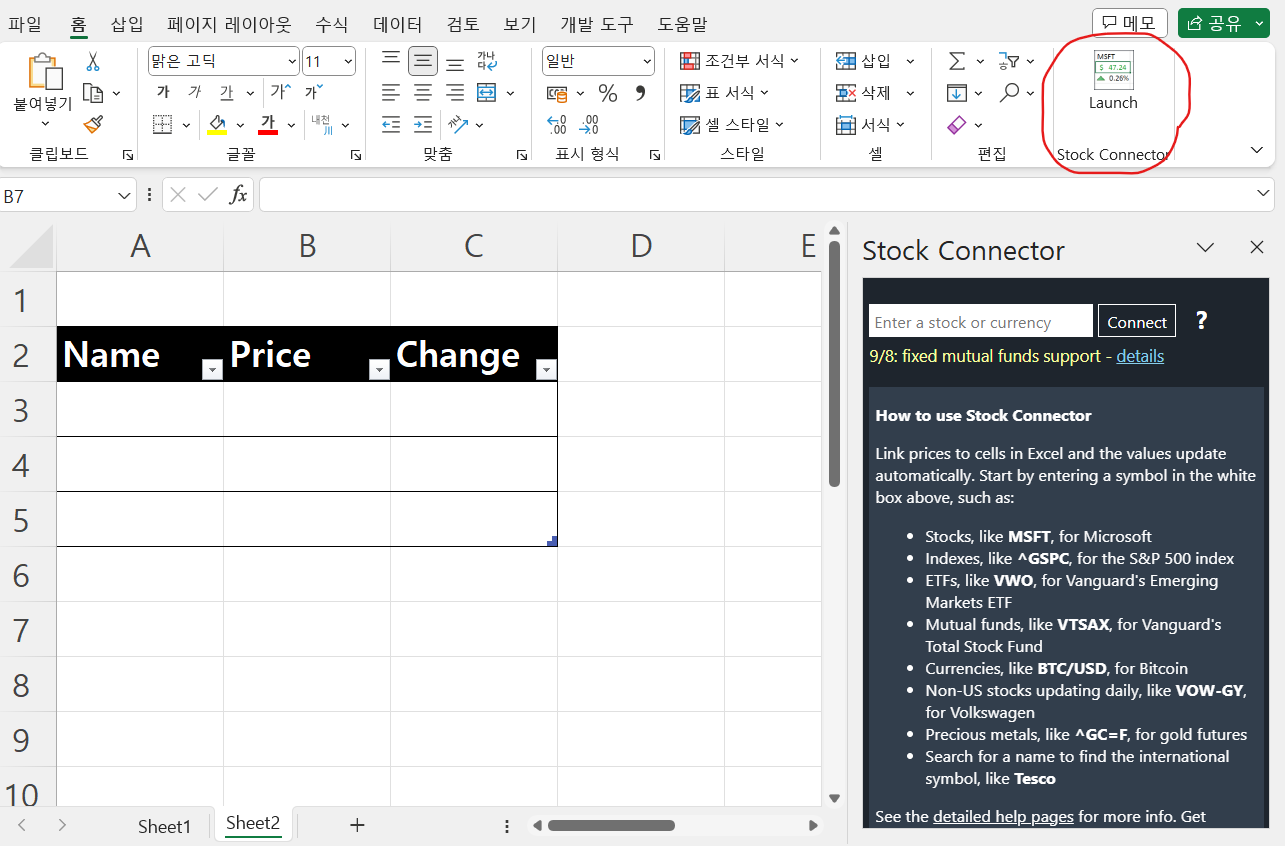Open Conditional Formatting (조건부 서식) menu
Image resolution: width=1285 pixels, height=847 pixels.
click(x=740, y=61)
